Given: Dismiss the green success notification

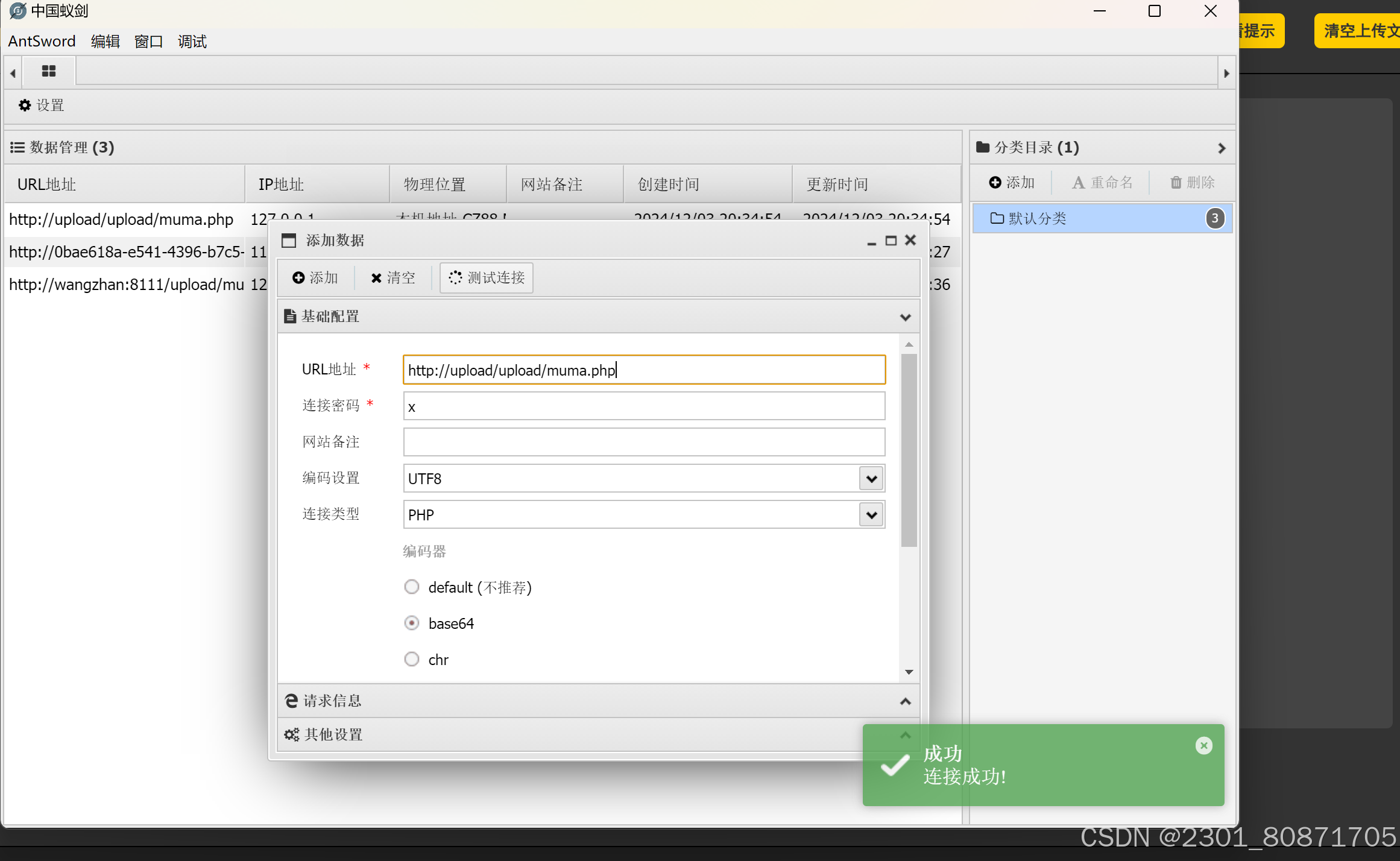Looking at the screenshot, I should pos(1203,746).
